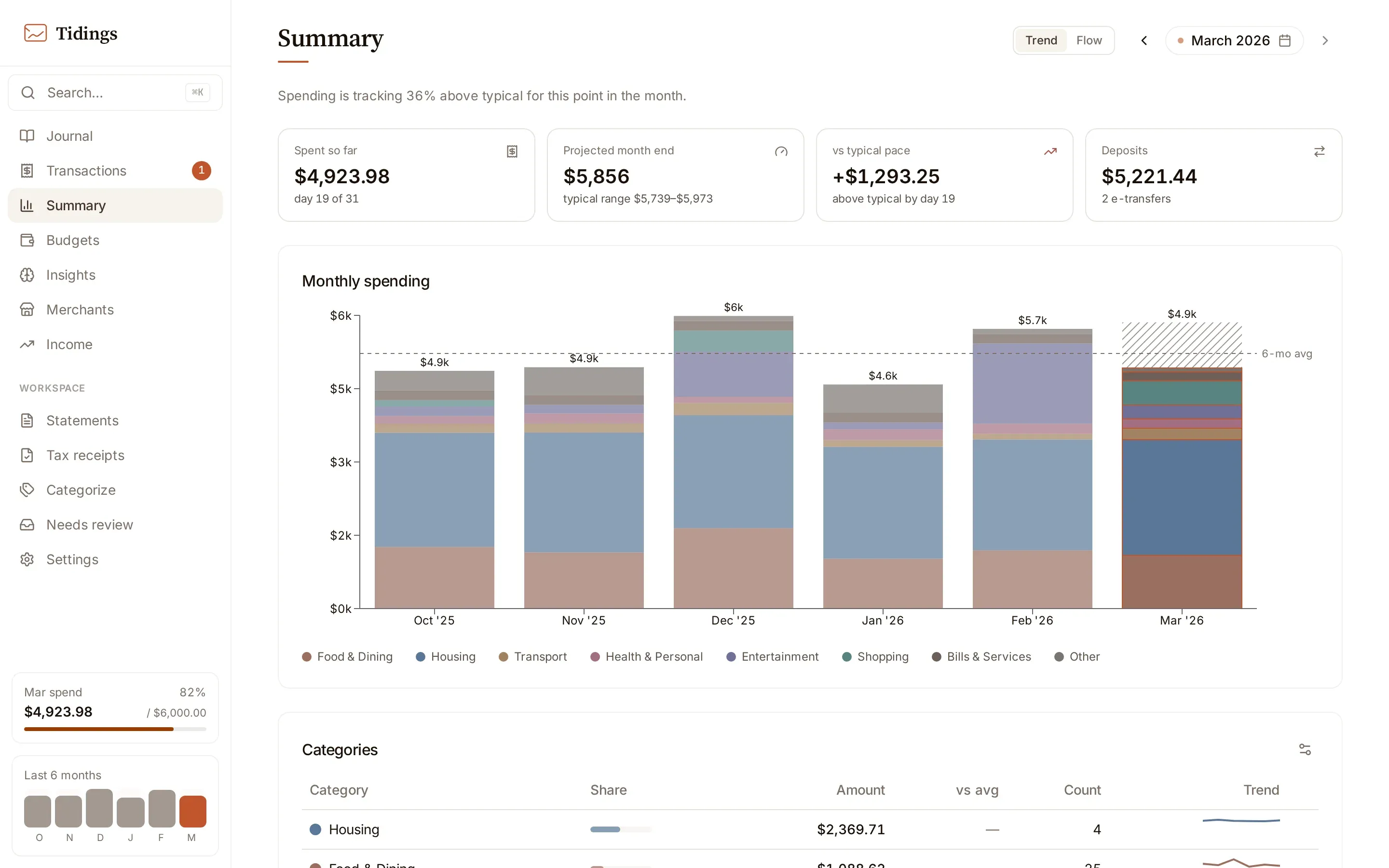Toggle Bills & Services legend series
Screen dimensions: 1389x868
click(981, 656)
